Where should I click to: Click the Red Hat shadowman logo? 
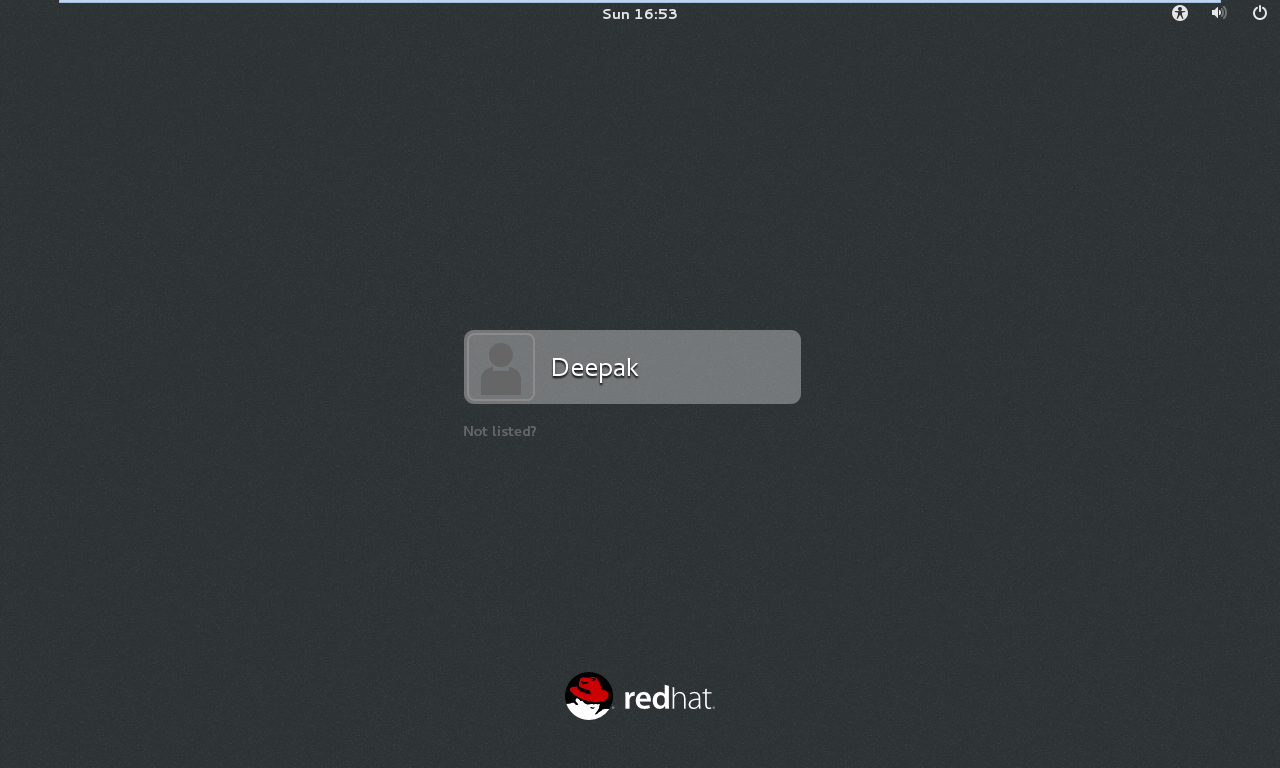pos(589,696)
